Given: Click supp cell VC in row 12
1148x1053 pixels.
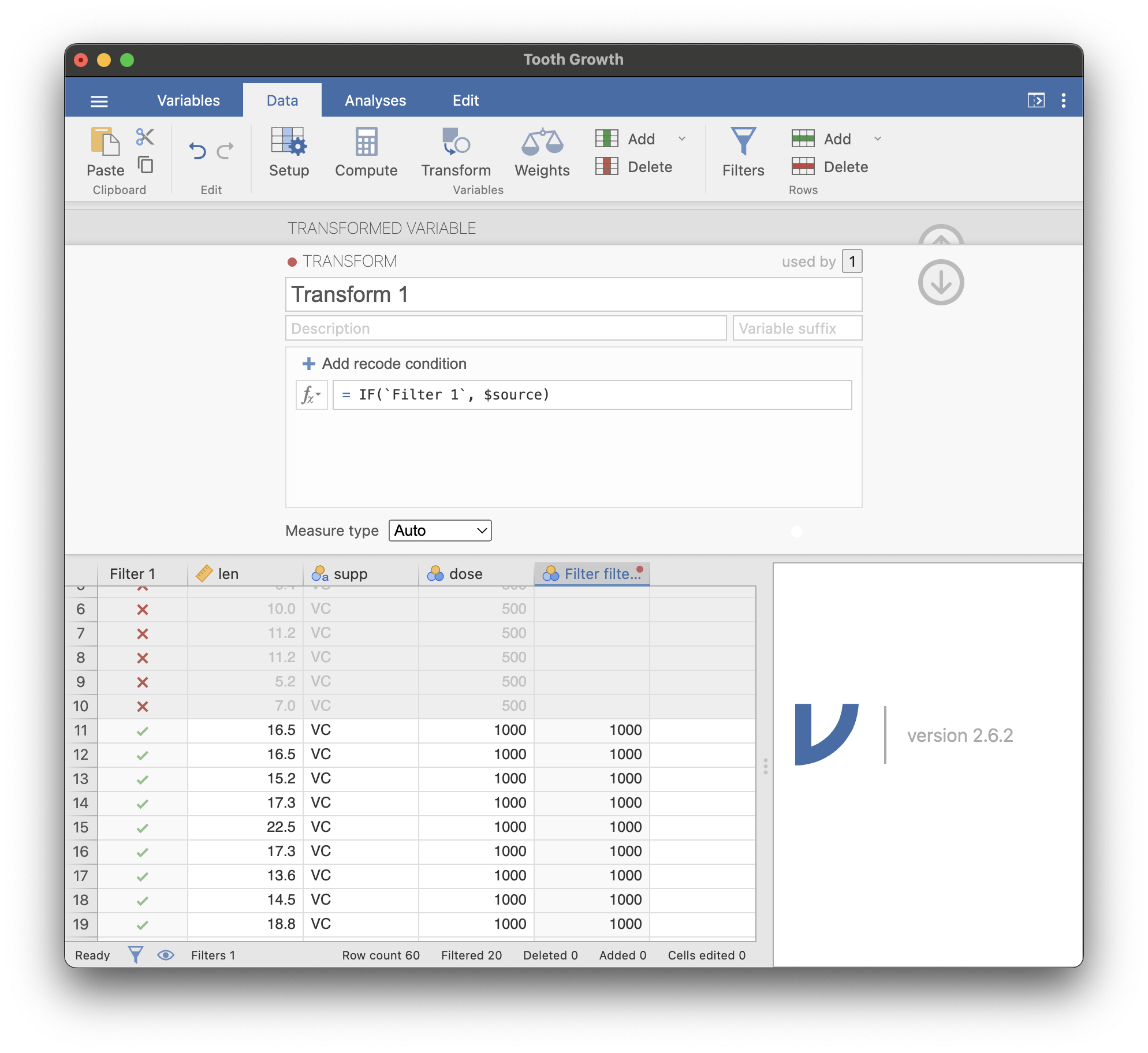Looking at the screenshot, I should click(361, 755).
